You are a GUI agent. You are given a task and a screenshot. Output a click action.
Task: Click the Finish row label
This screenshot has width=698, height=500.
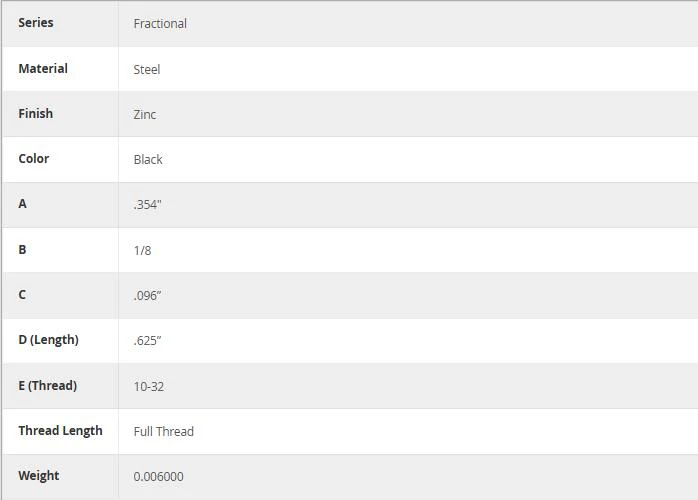point(35,114)
